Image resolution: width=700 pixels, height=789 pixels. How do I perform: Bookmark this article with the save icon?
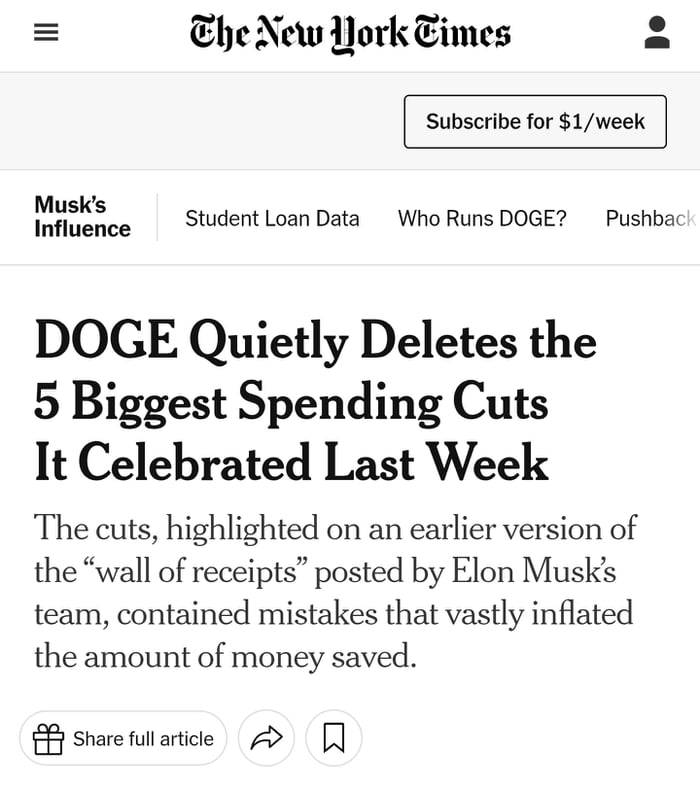coord(334,739)
